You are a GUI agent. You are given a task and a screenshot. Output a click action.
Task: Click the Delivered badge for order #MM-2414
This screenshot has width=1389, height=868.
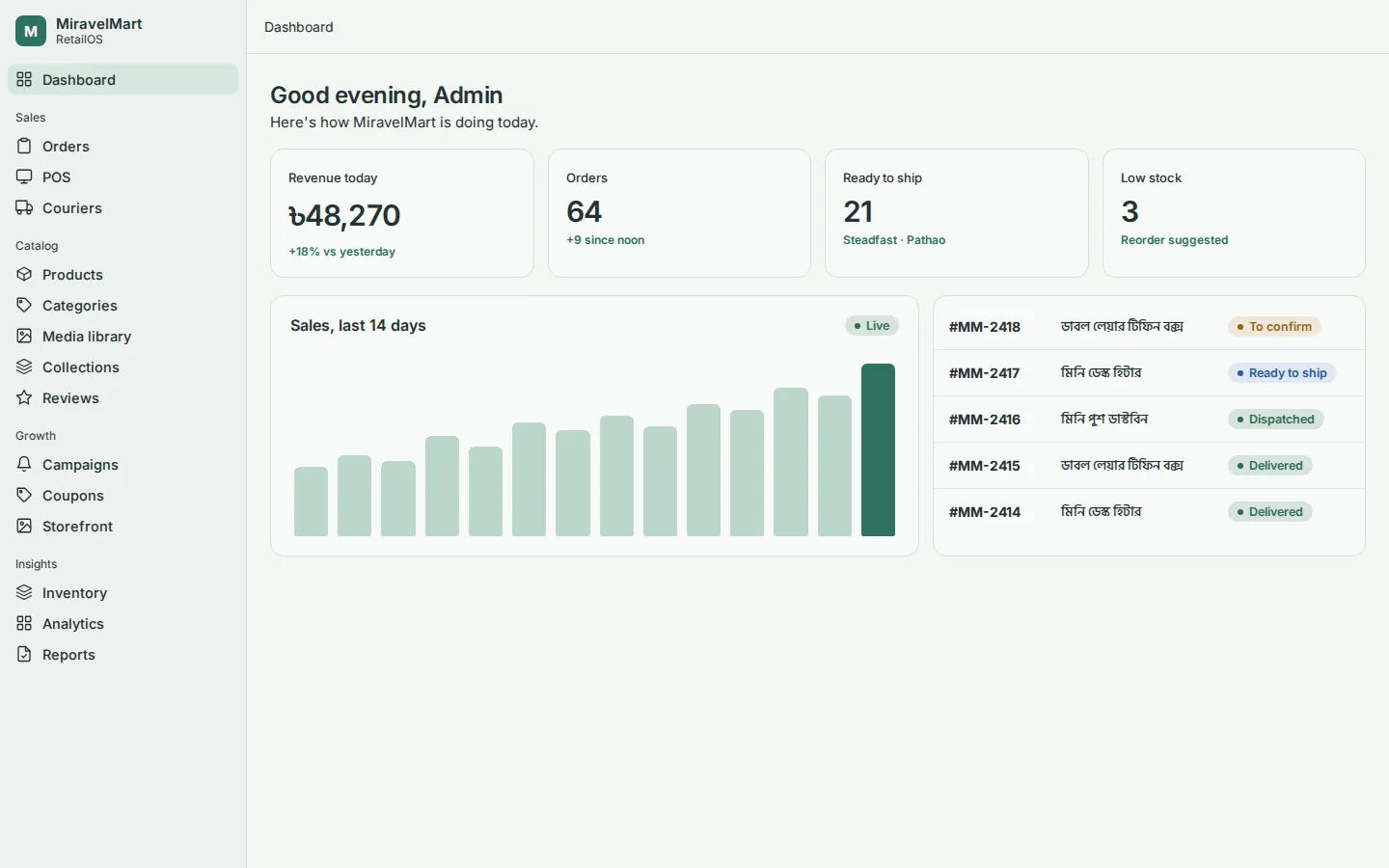[x=1270, y=512]
